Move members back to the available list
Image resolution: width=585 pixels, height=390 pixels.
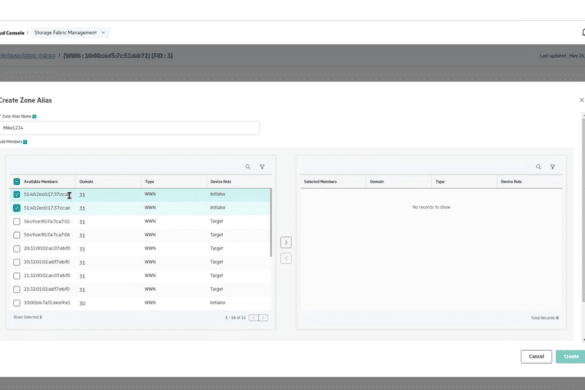[286, 258]
